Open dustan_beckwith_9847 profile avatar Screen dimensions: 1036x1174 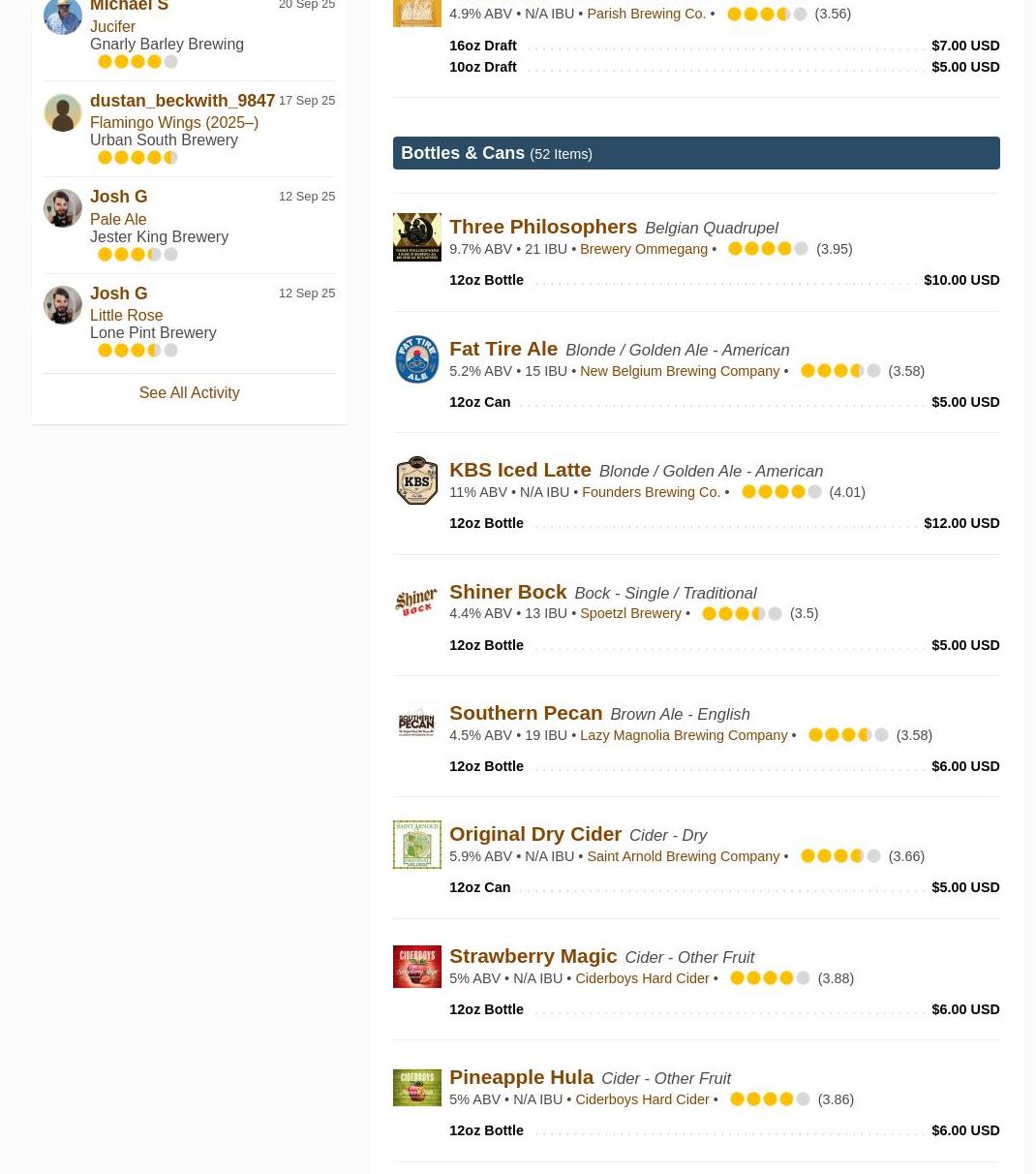click(x=63, y=112)
